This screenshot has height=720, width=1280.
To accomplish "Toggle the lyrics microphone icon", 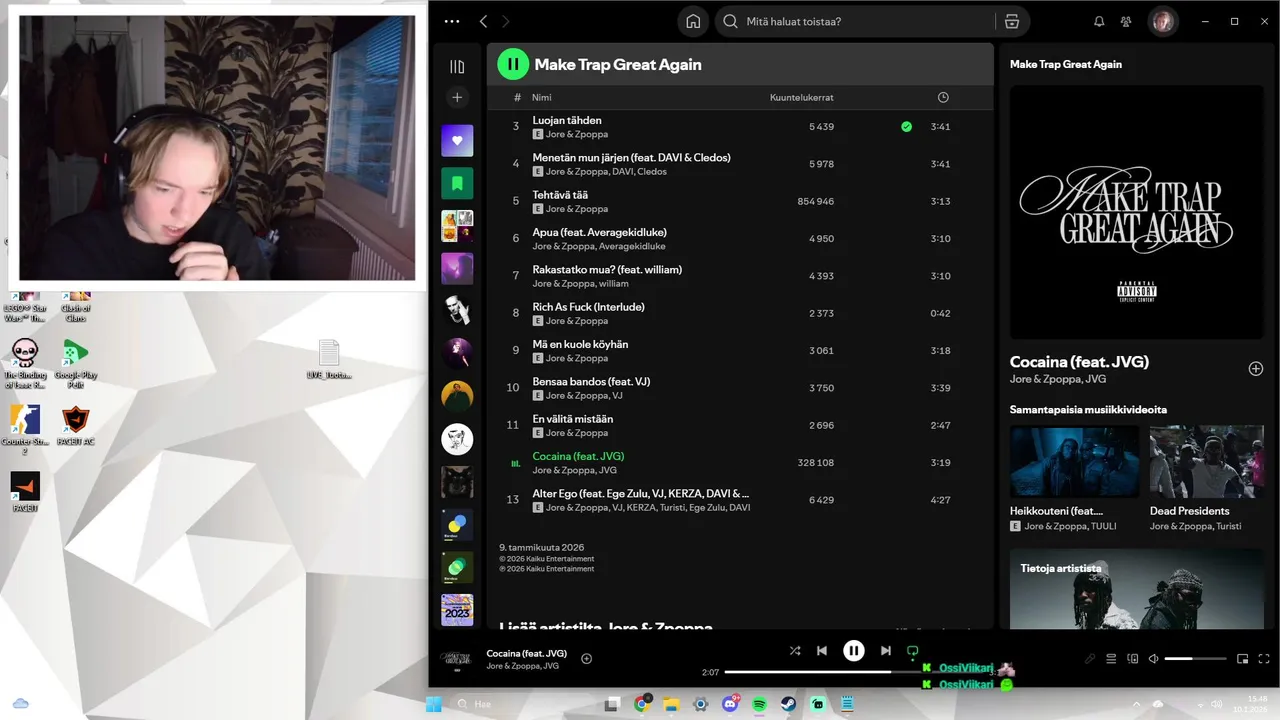I will (1090, 659).
